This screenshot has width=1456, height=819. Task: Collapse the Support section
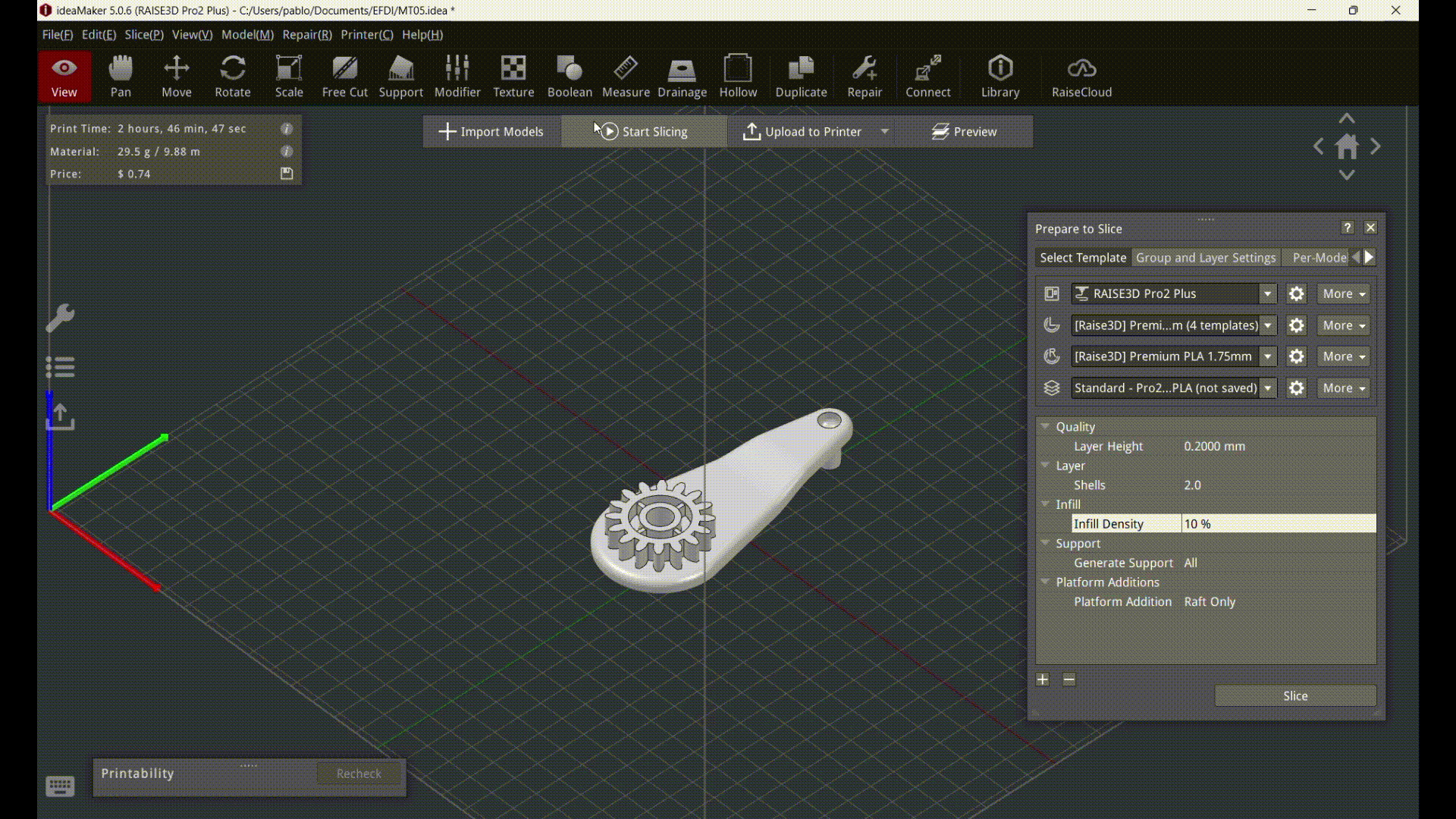coord(1045,544)
